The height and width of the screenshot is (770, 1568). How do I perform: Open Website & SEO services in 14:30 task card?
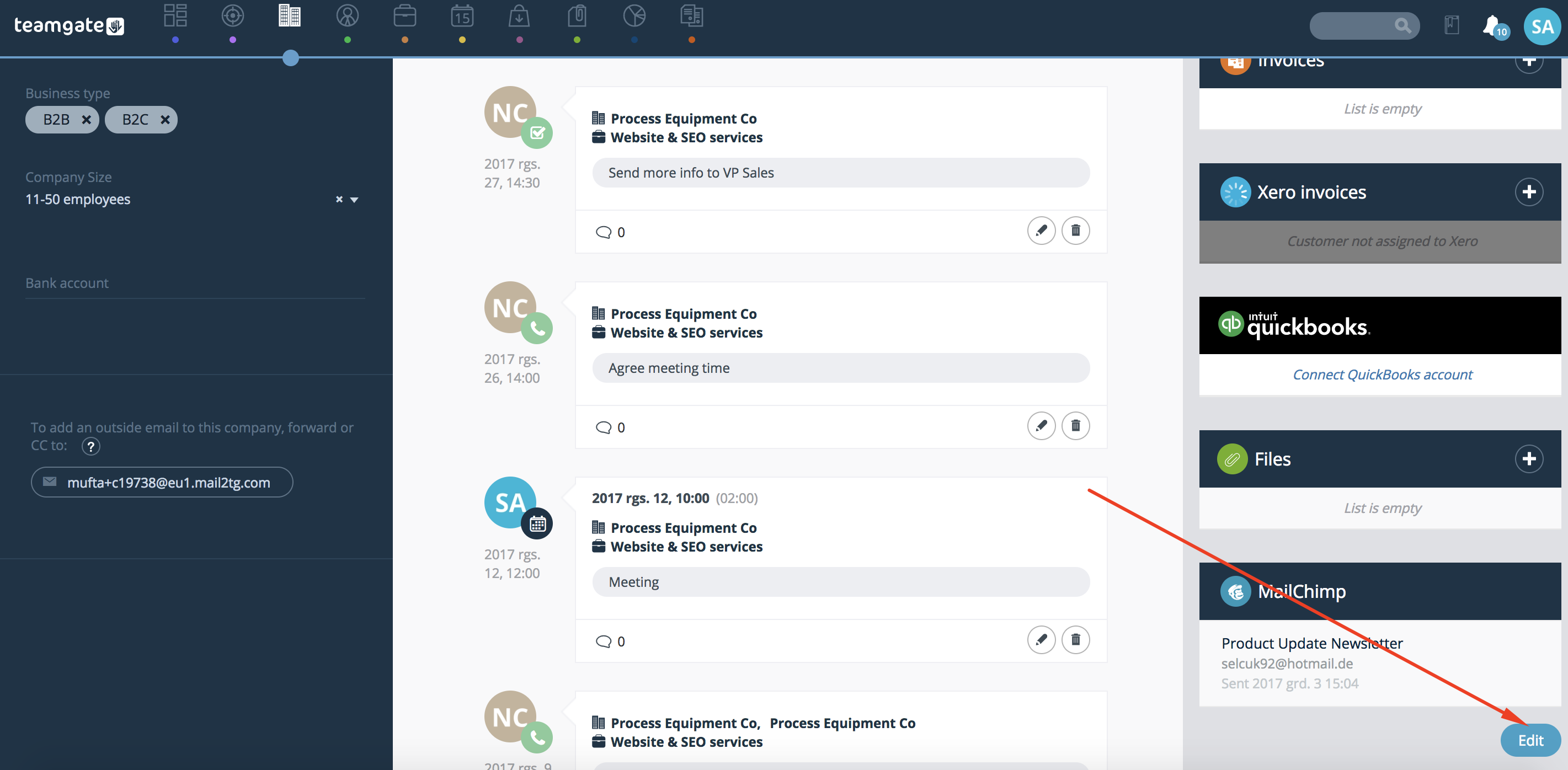pos(686,137)
